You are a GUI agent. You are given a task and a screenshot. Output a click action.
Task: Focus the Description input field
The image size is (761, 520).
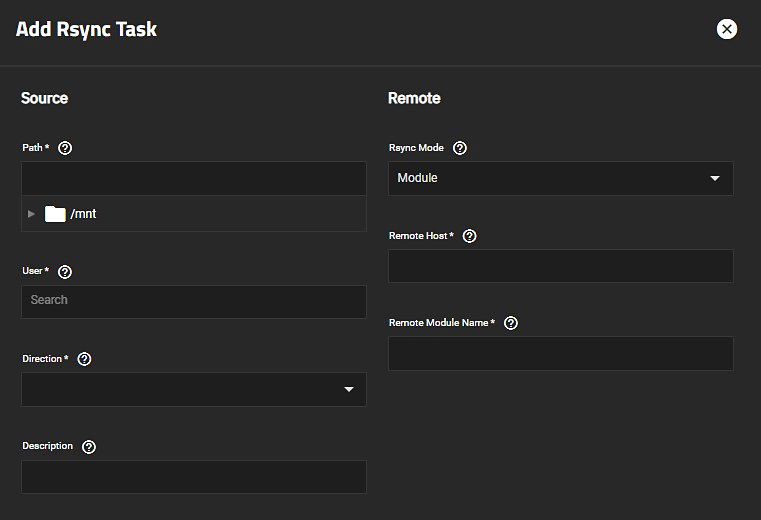pyautogui.click(x=194, y=477)
